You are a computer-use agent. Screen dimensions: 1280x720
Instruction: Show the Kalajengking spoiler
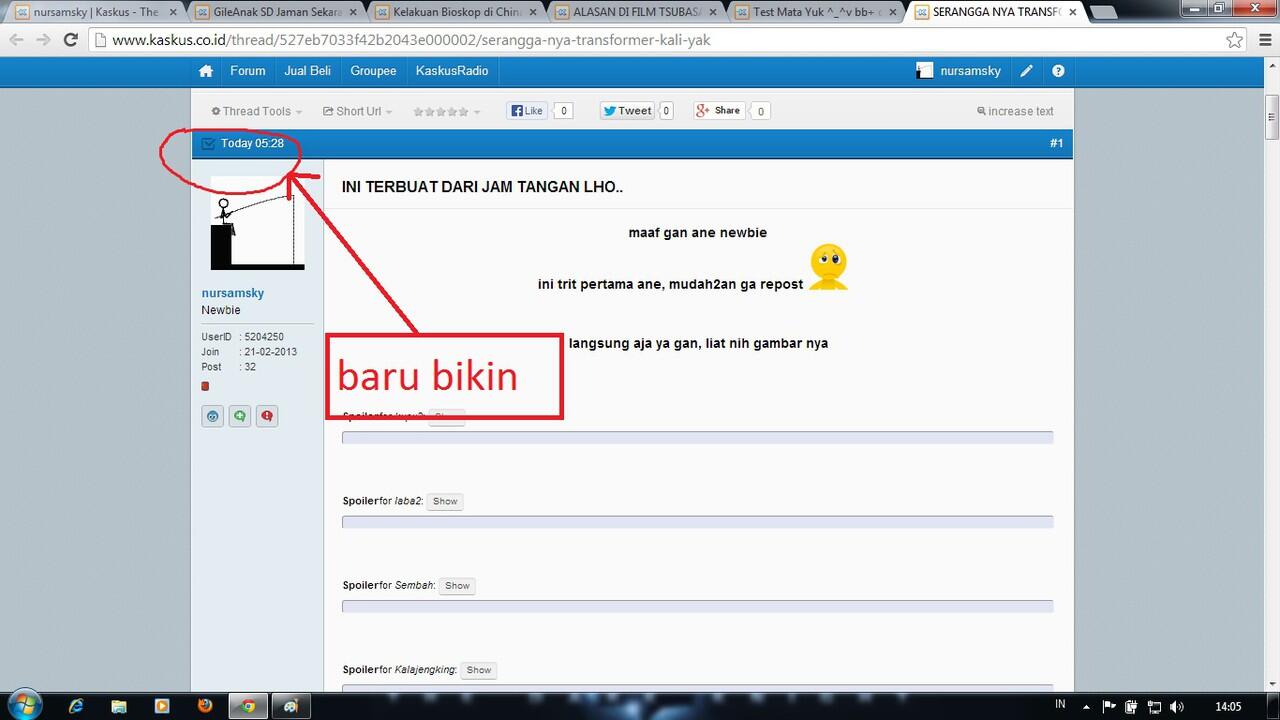(x=479, y=670)
